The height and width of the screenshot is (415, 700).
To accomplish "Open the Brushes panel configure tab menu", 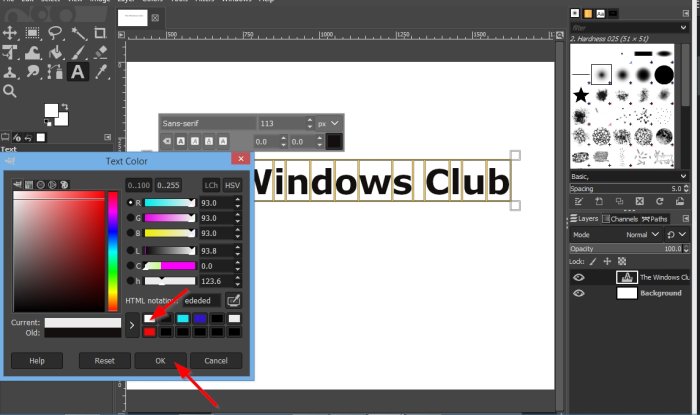I will (686, 14).
